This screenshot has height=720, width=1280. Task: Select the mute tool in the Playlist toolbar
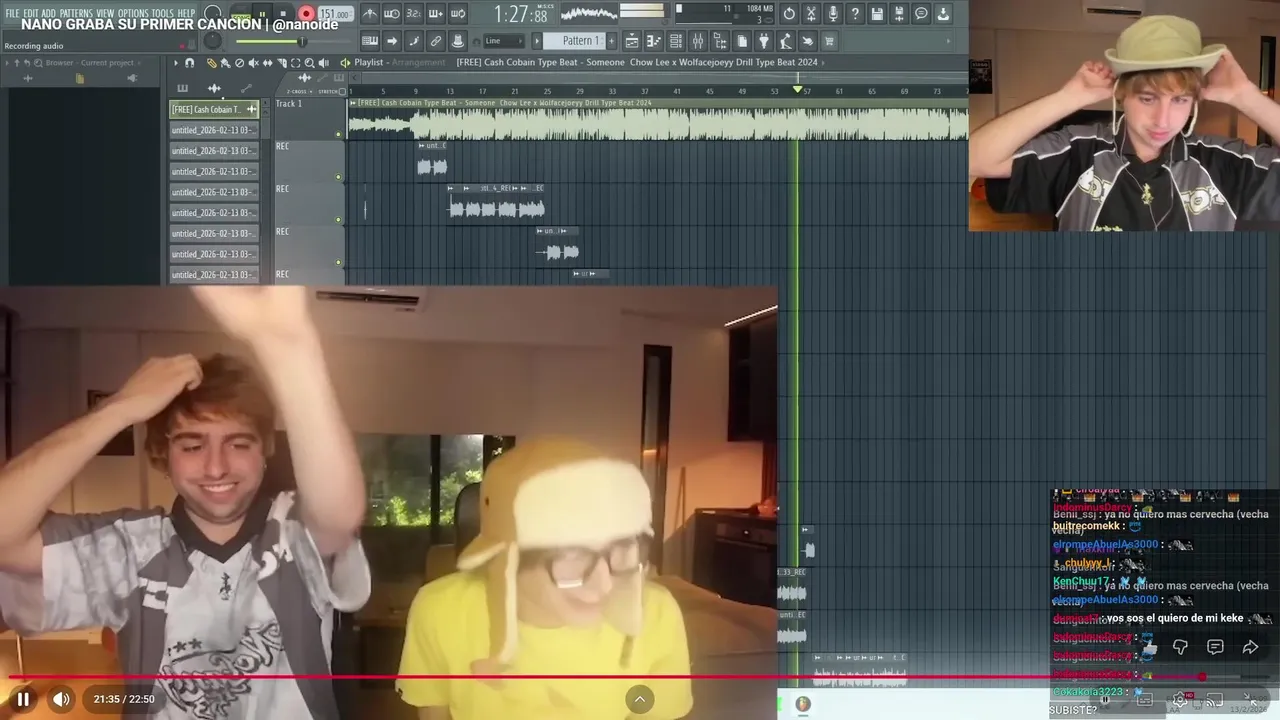point(253,62)
